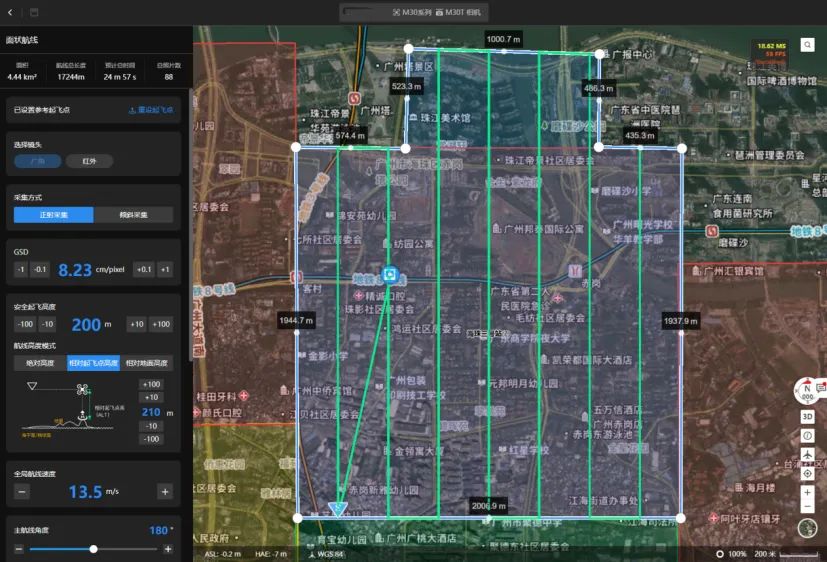
Task: Center map with the locate target icon
Action: click(807, 473)
